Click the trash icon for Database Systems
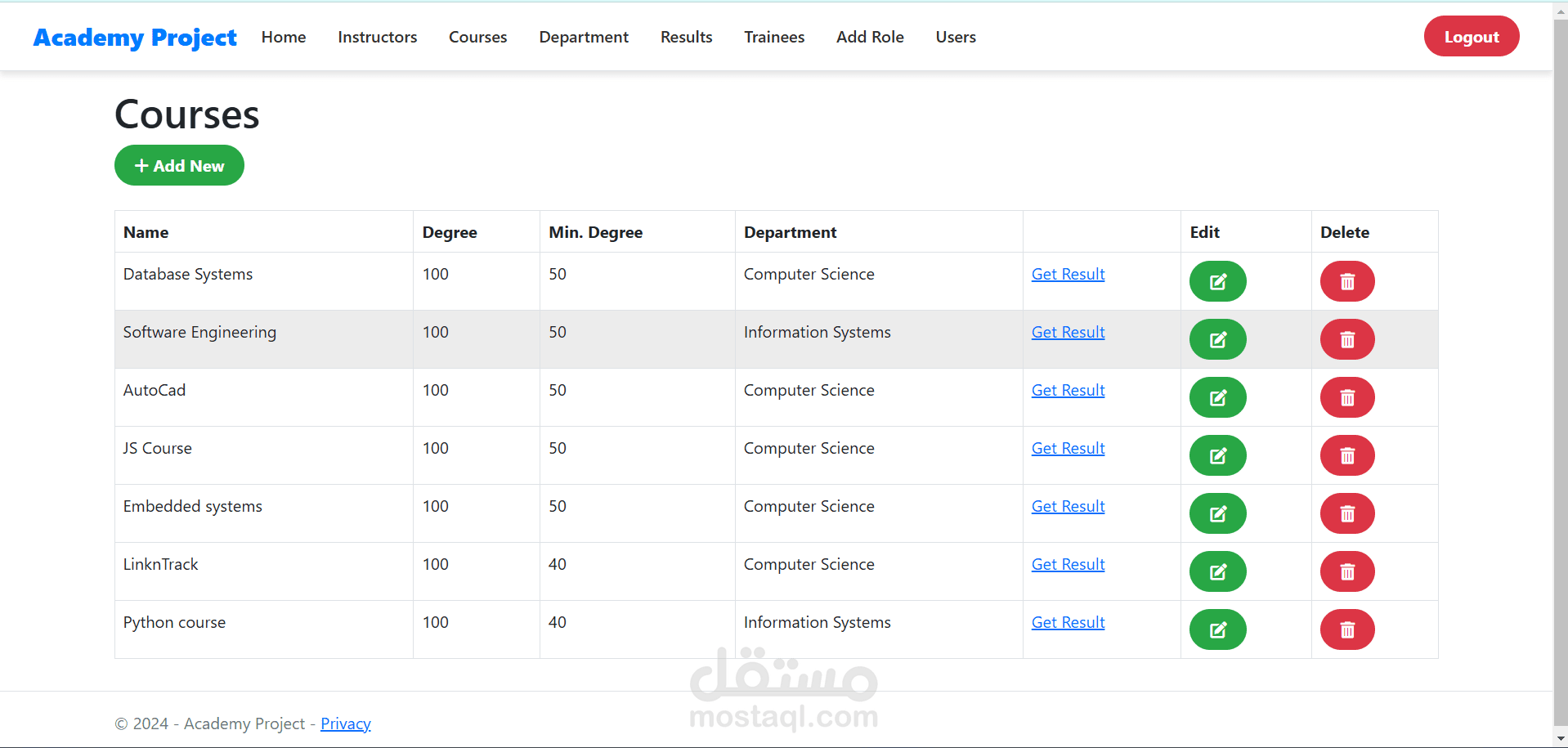 point(1346,281)
